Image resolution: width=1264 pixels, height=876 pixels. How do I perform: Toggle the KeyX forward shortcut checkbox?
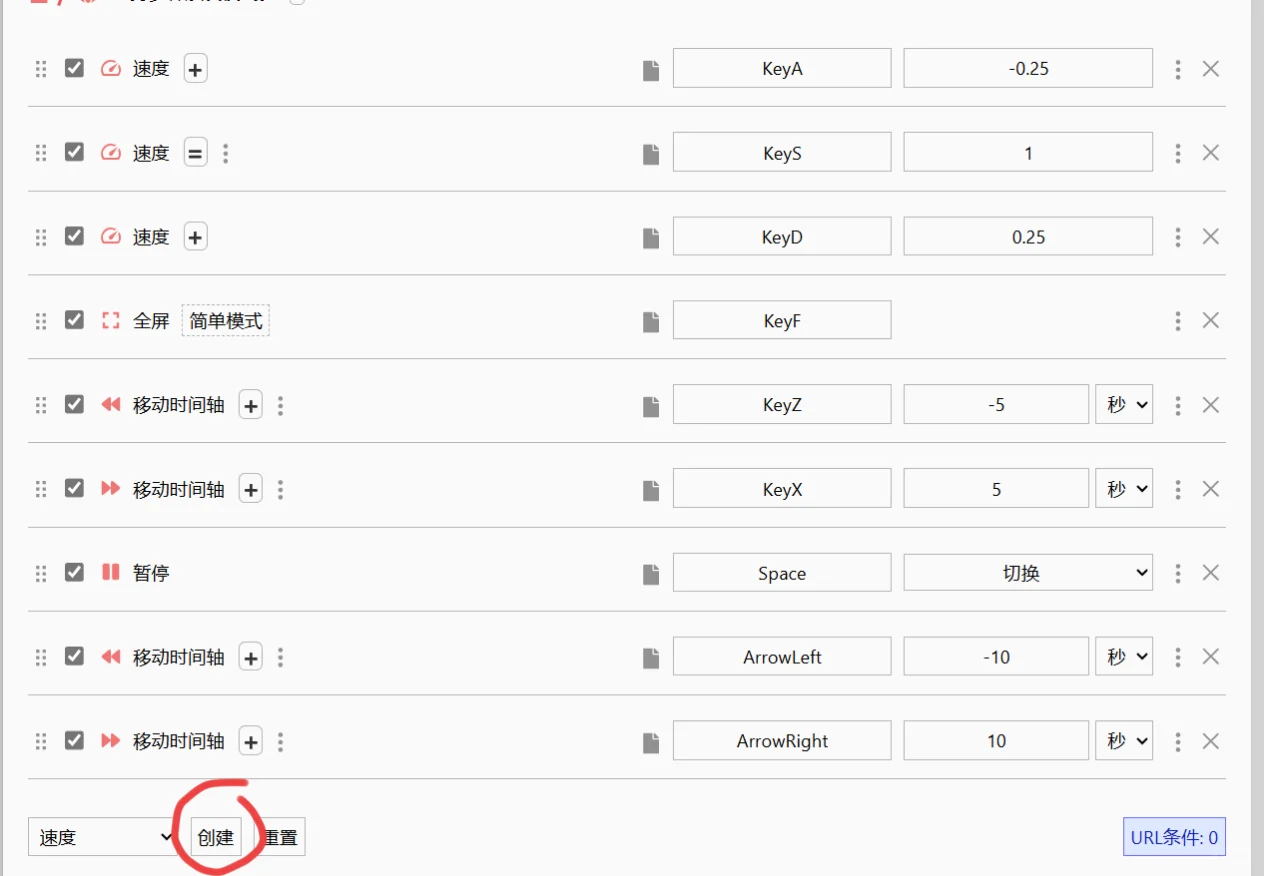pyautogui.click(x=74, y=488)
